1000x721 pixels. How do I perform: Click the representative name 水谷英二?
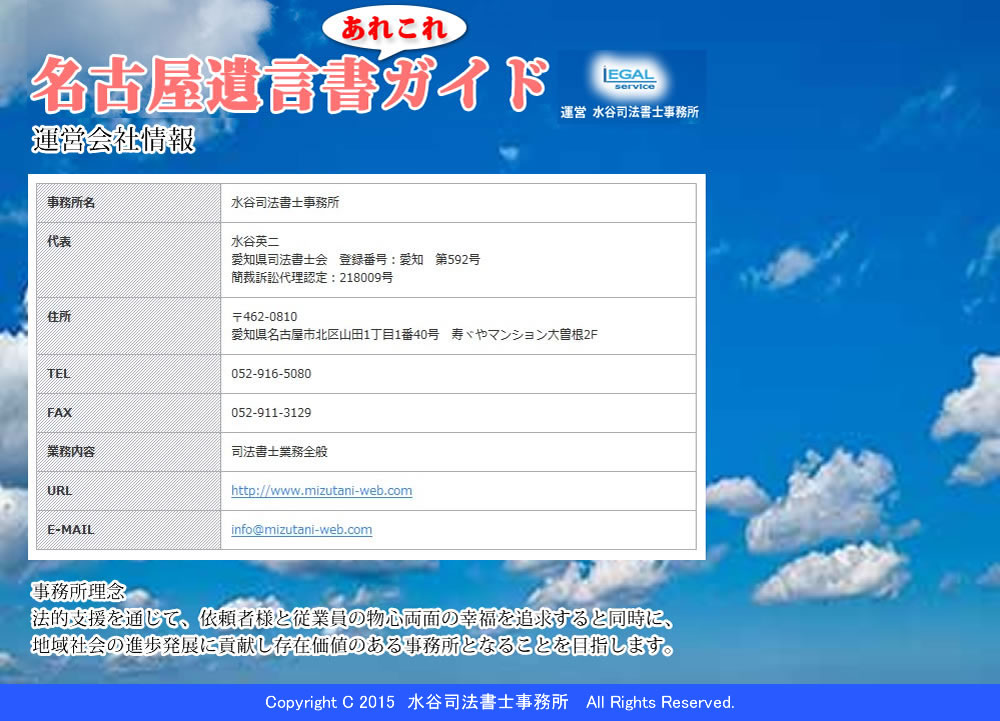coord(255,242)
